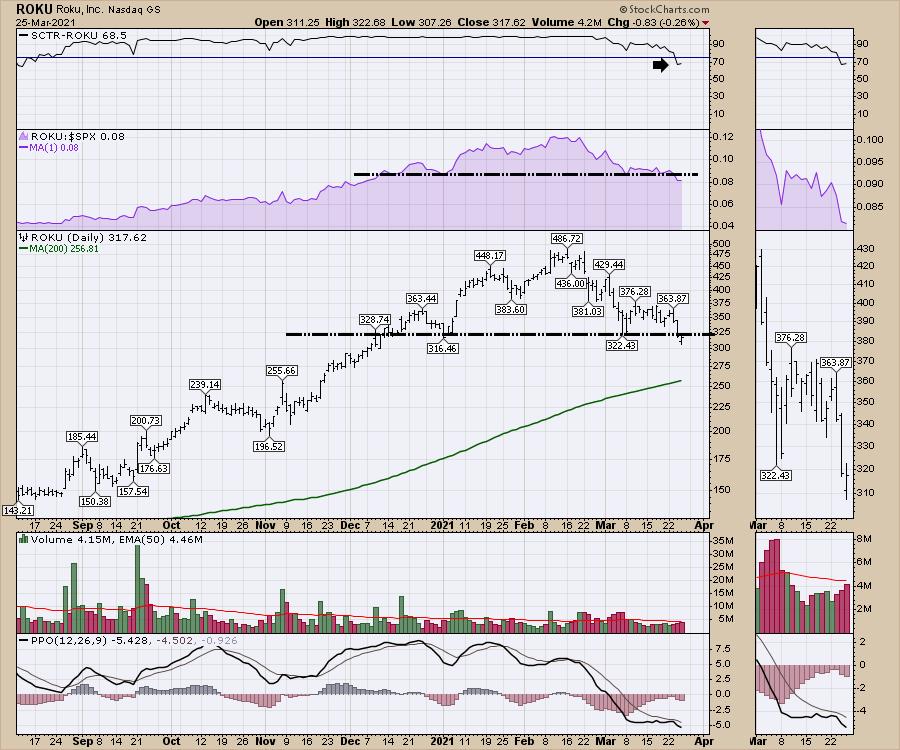Image resolution: width=900 pixels, height=750 pixels.
Task: Click the 486.72 peak price label
Action: (x=567, y=238)
